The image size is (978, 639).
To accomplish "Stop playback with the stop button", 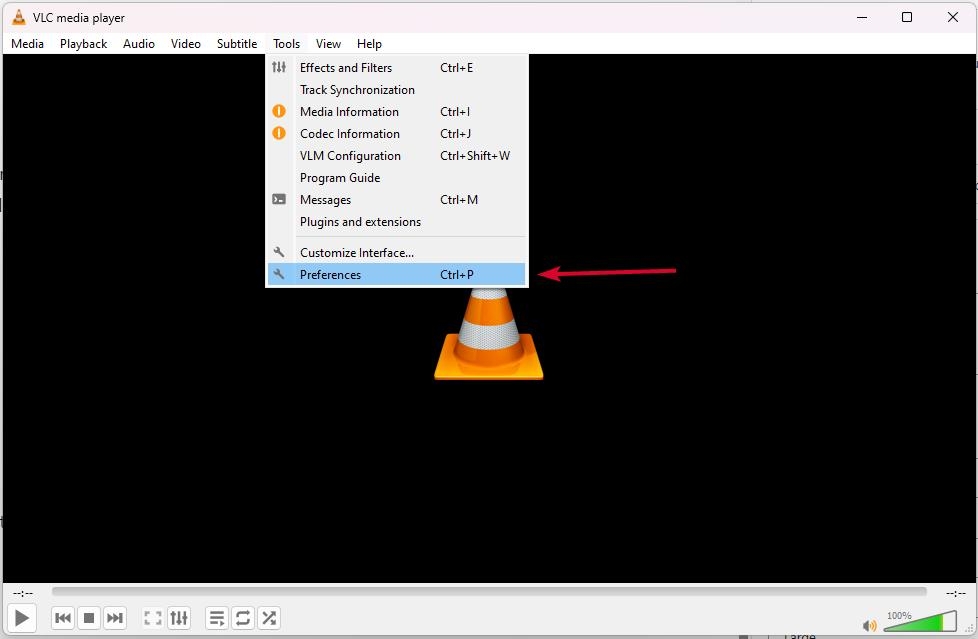I will (x=89, y=618).
